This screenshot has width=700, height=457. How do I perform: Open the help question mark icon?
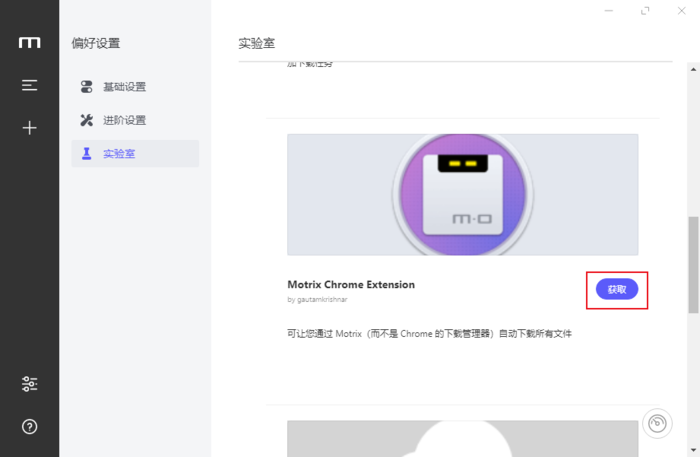30,427
